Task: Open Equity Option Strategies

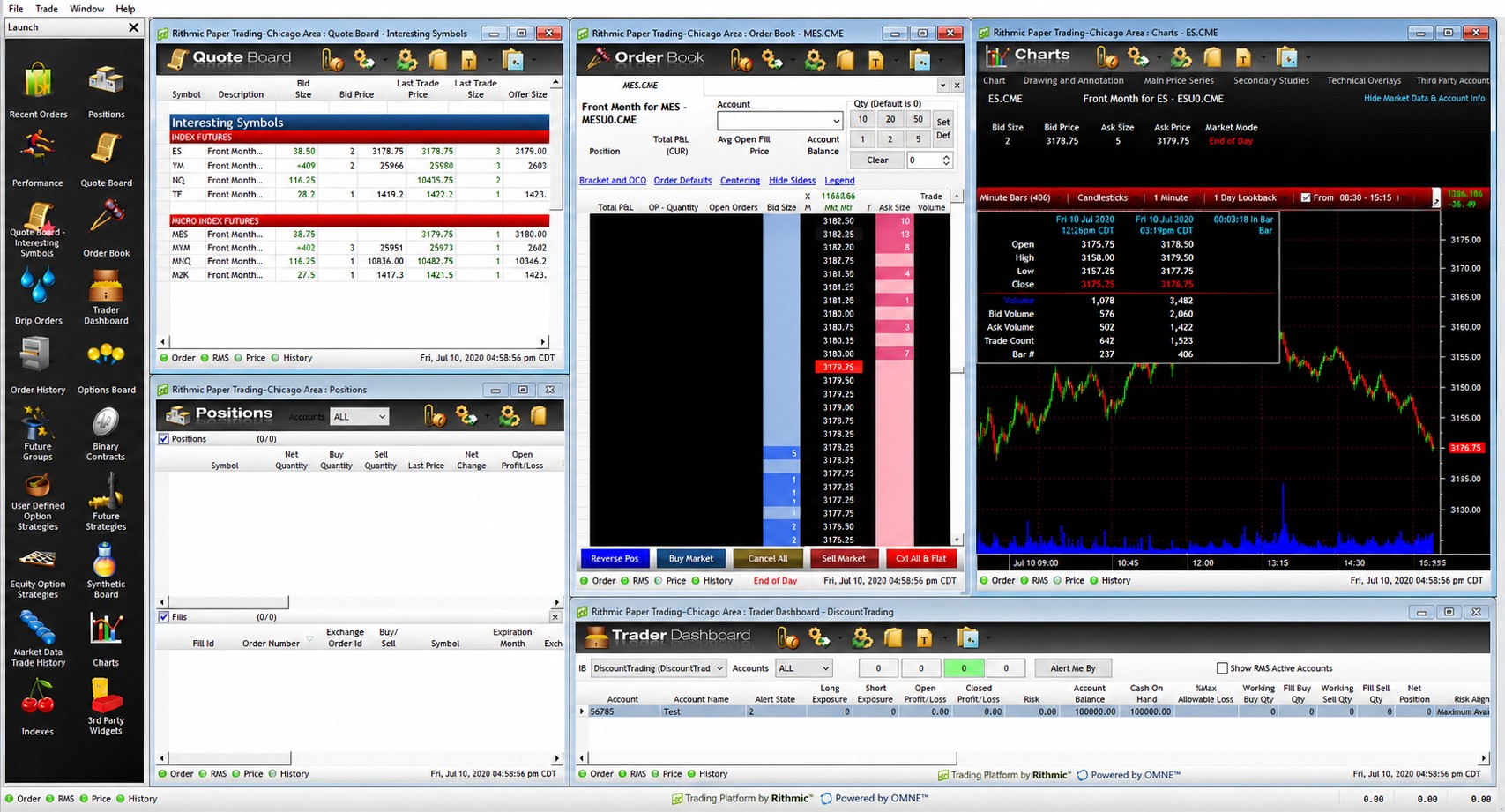Action: point(38,572)
